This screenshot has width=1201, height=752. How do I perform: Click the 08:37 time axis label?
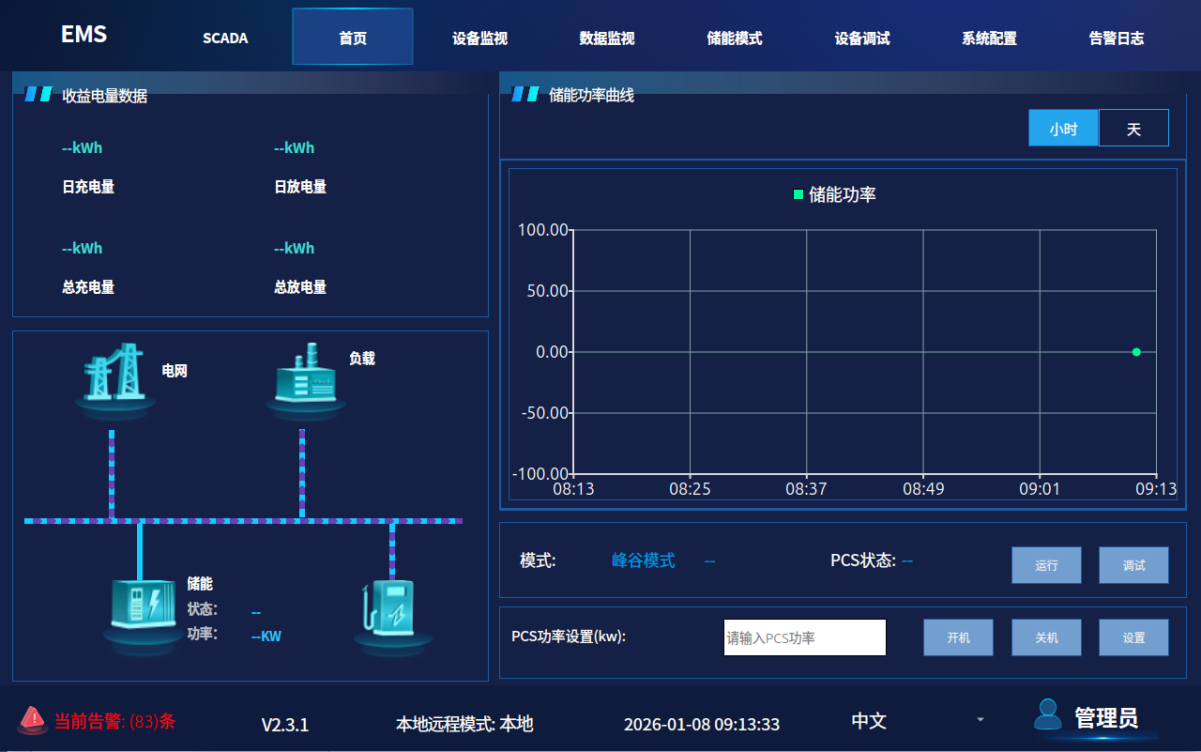(806, 489)
